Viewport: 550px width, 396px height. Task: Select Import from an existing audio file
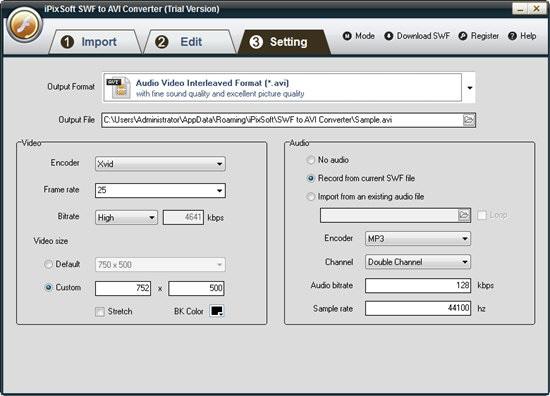310,196
